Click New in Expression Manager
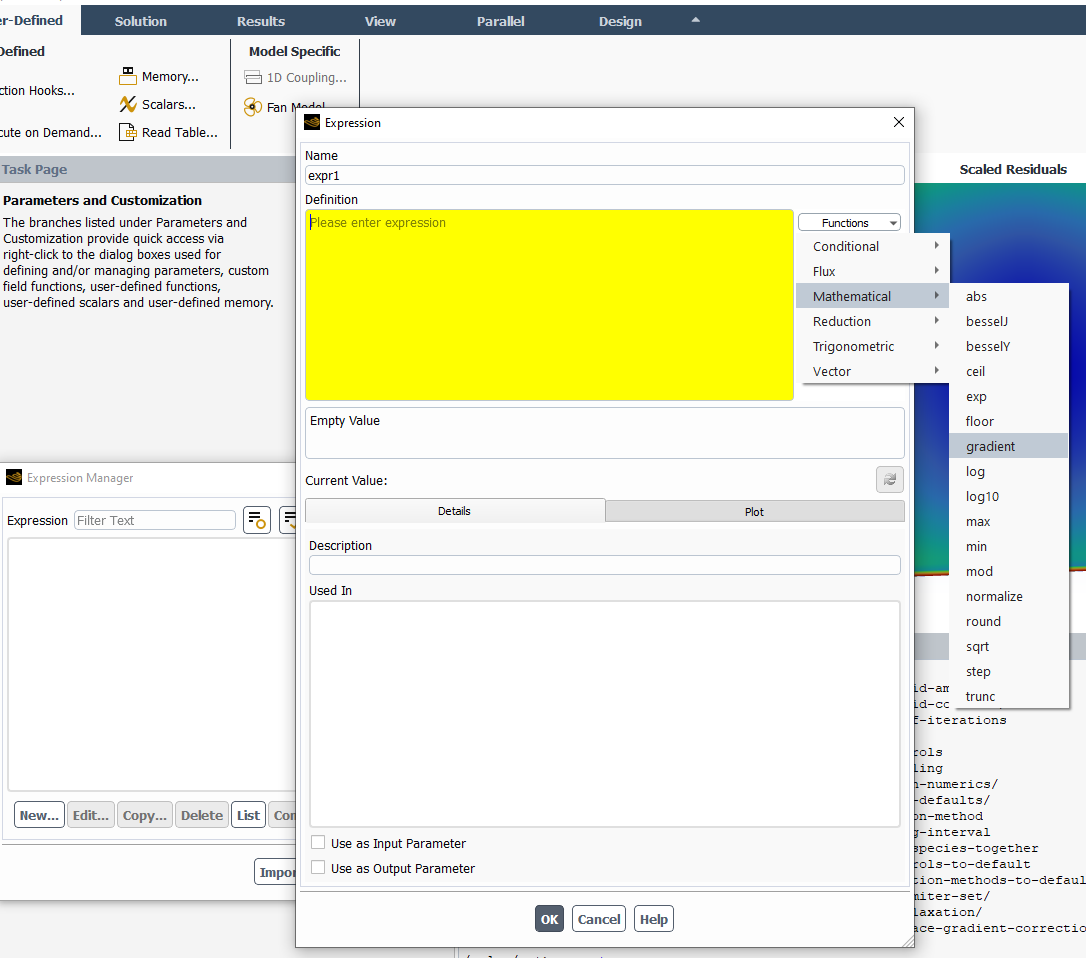This screenshot has width=1086, height=958. [x=39, y=815]
